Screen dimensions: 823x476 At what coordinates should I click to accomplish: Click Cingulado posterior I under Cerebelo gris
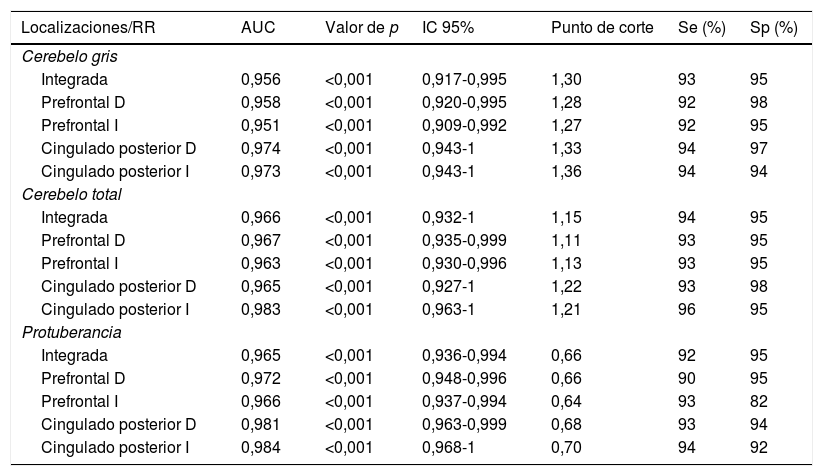pyautogui.click(x=117, y=170)
